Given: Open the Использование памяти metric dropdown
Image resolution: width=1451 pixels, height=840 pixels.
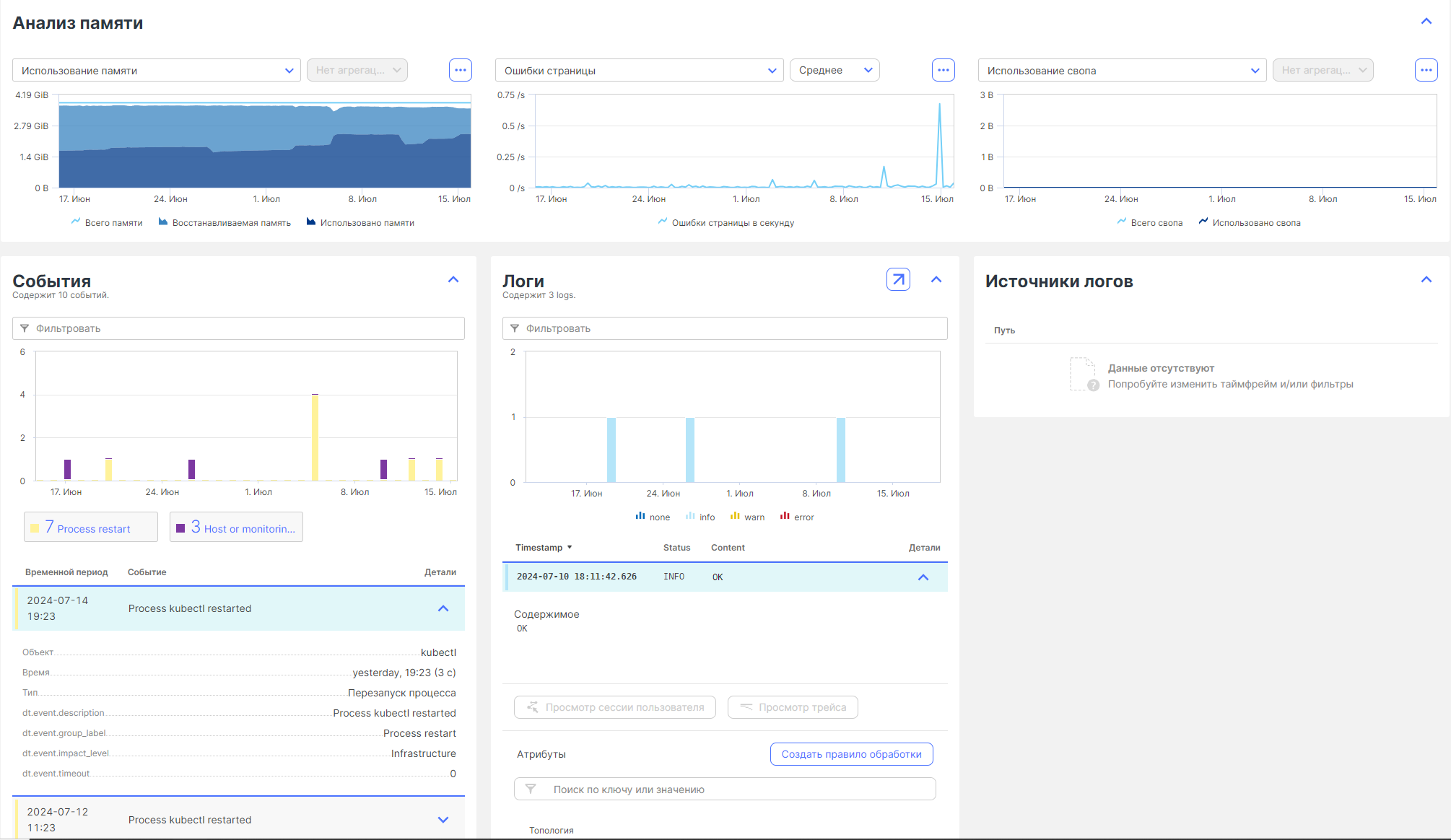Looking at the screenshot, I should (156, 70).
